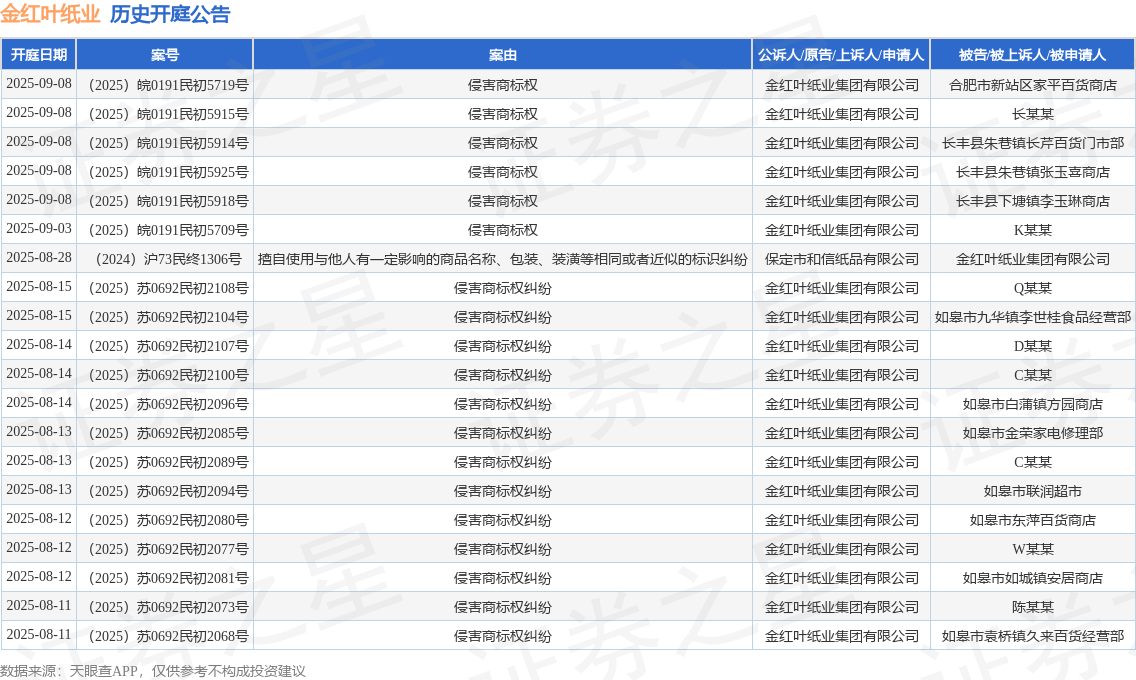The width and height of the screenshot is (1136, 680).
Task: Click defendant 如皋市金荣家电修理部
Action: 1032,433
